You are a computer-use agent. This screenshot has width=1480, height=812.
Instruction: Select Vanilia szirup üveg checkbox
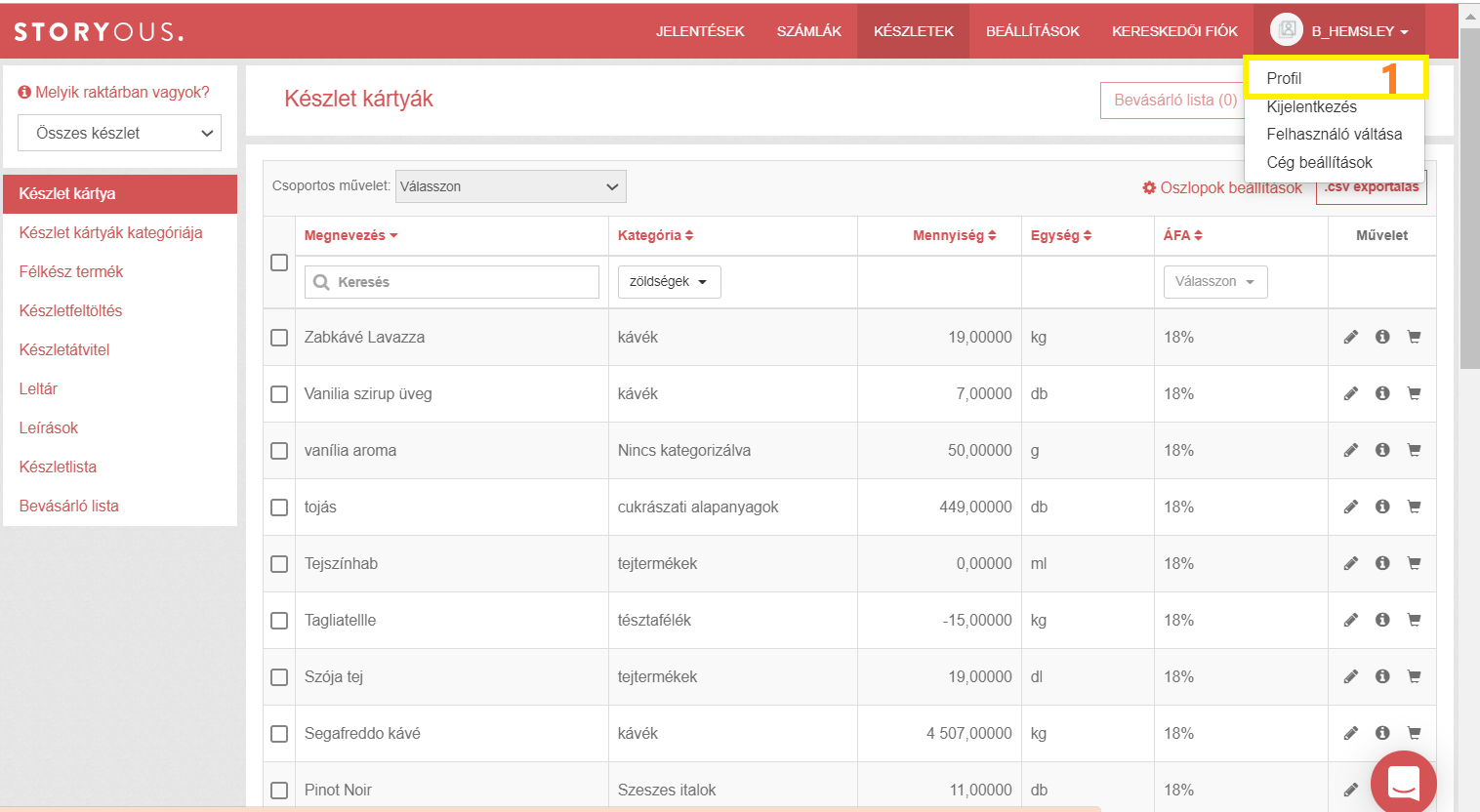click(x=279, y=394)
